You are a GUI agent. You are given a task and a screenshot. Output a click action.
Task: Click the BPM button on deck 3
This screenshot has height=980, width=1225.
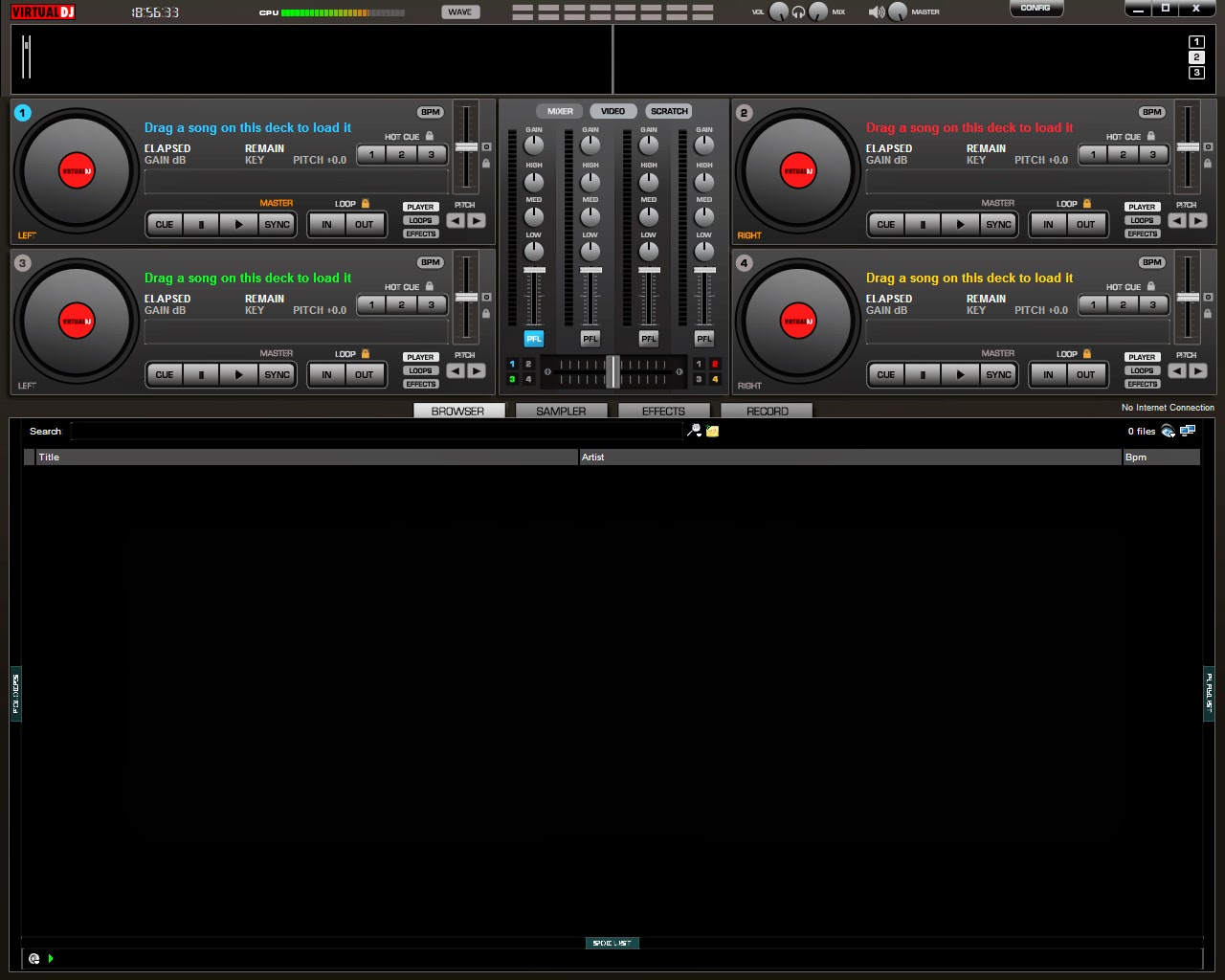(x=431, y=262)
